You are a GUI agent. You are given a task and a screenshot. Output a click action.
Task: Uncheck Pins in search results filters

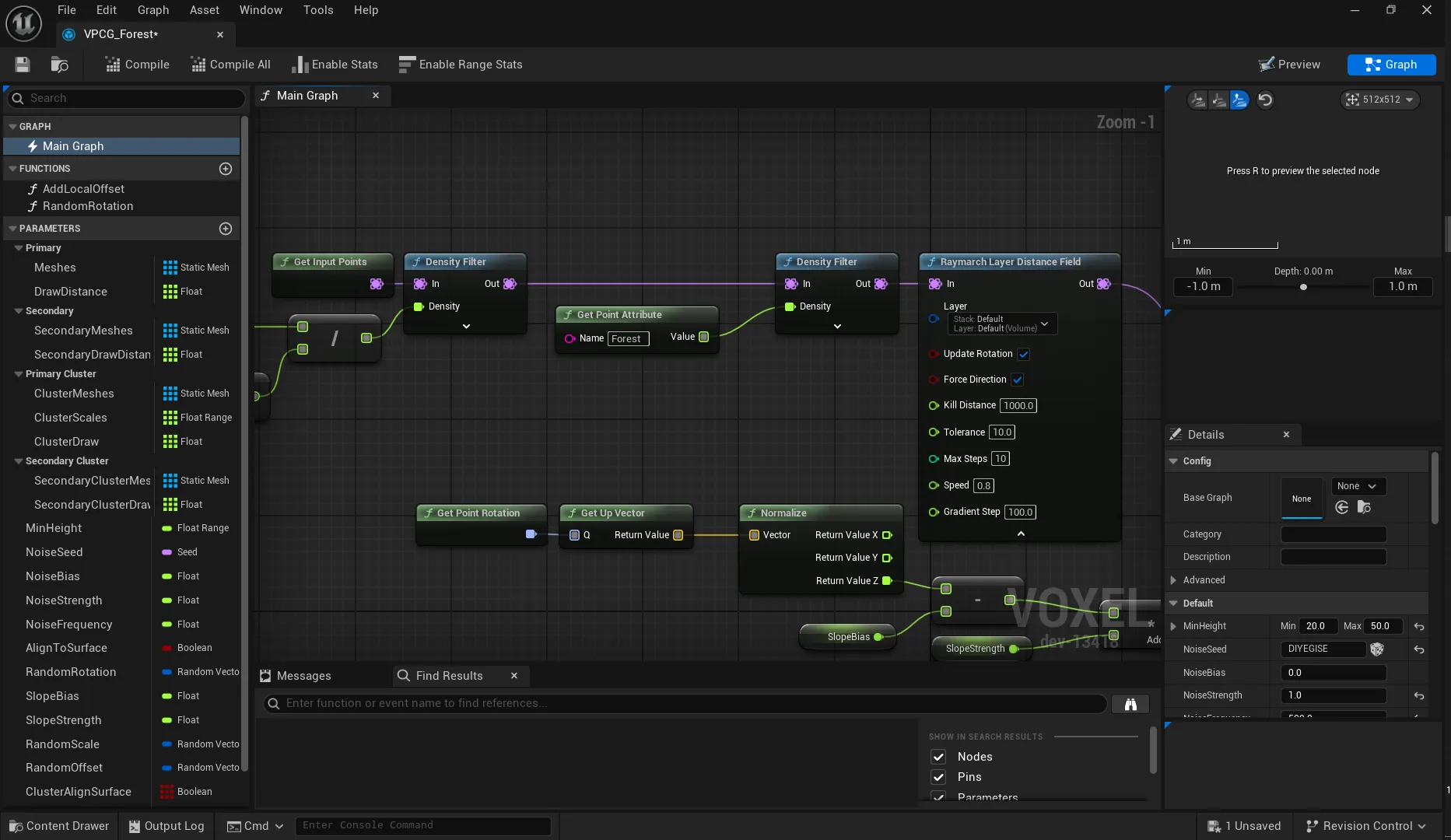click(x=938, y=777)
